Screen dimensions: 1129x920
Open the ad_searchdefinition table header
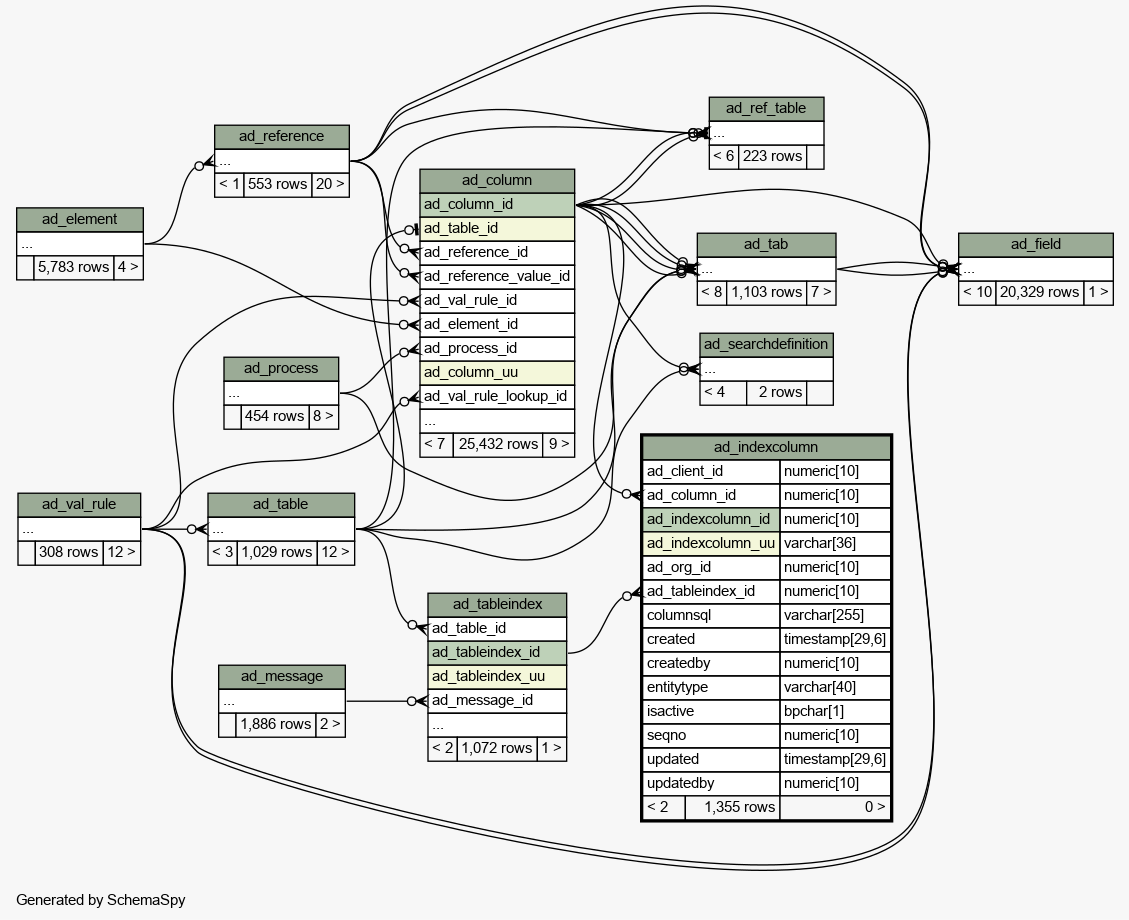click(x=766, y=345)
